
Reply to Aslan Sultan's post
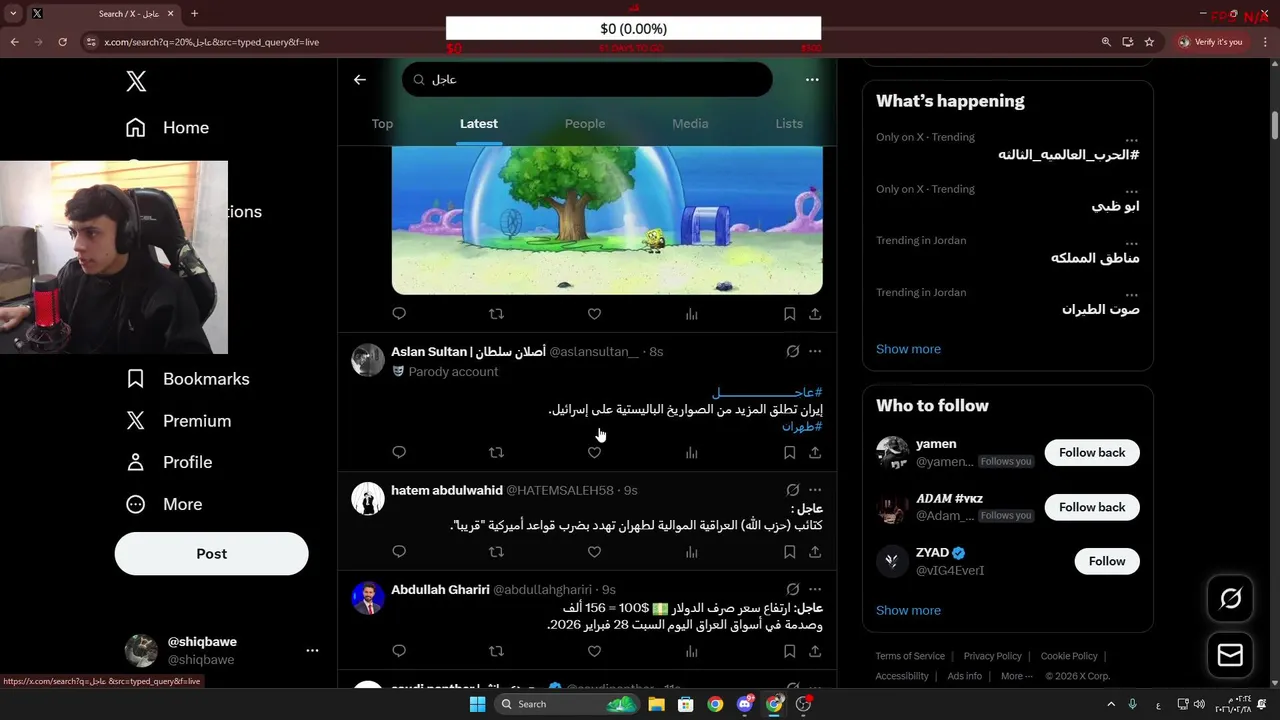pyautogui.click(x=399, y=453)
